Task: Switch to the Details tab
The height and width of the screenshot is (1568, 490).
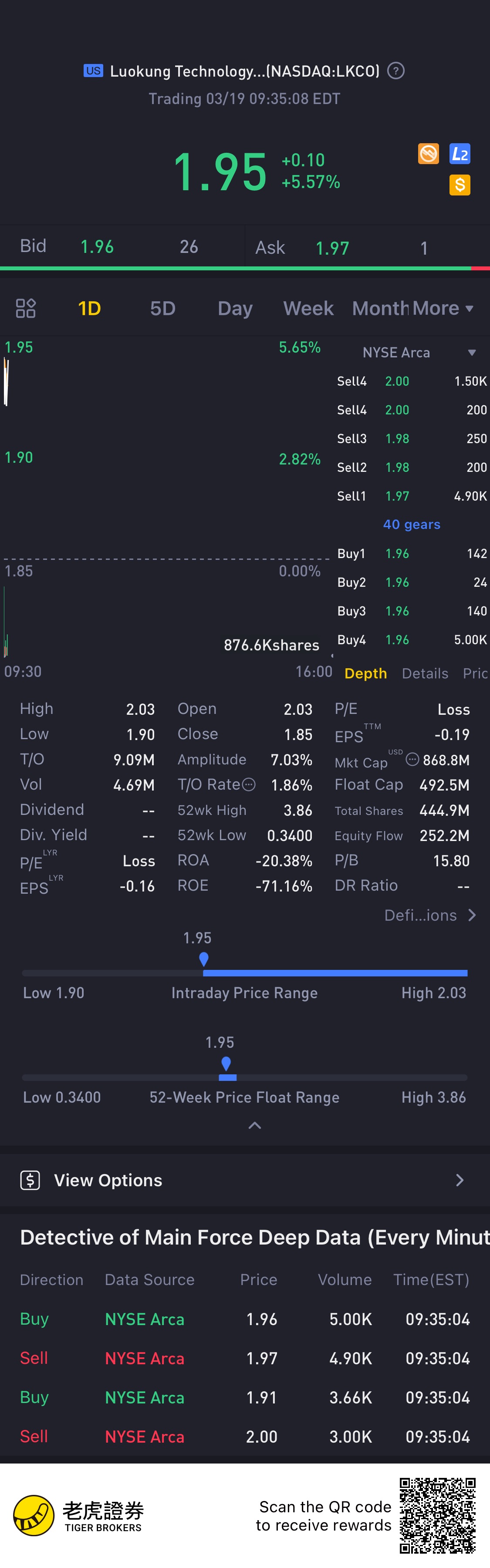Action: [425, 673]
